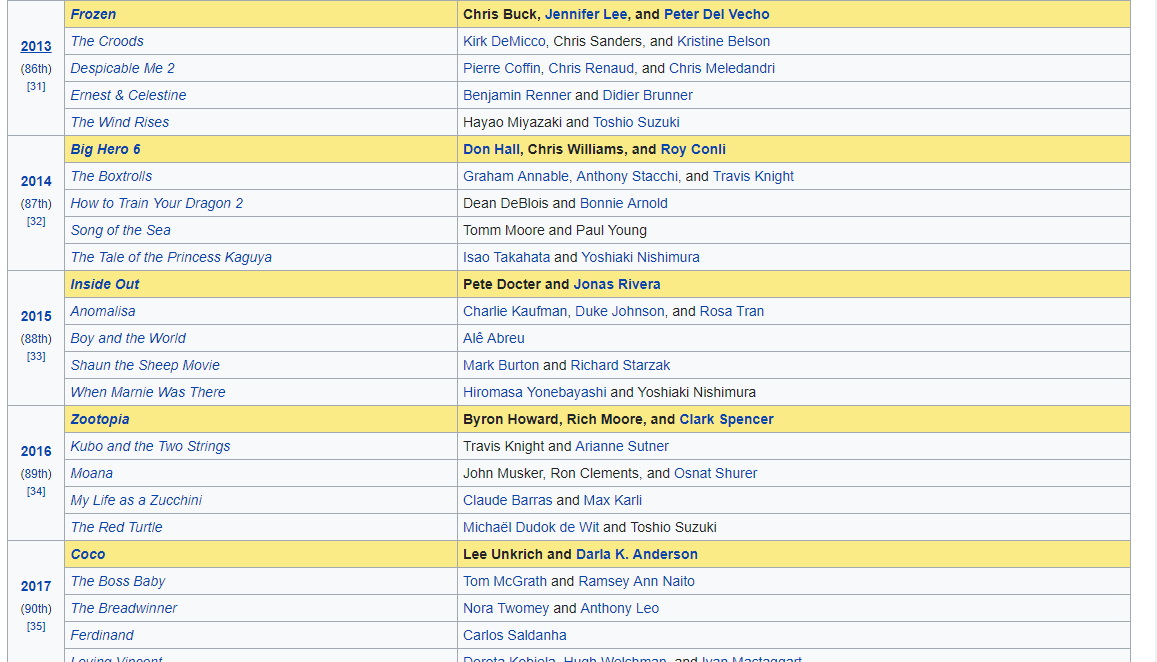Open Boy and the World link
1157x662 pixels.
(x=128, y=338)
